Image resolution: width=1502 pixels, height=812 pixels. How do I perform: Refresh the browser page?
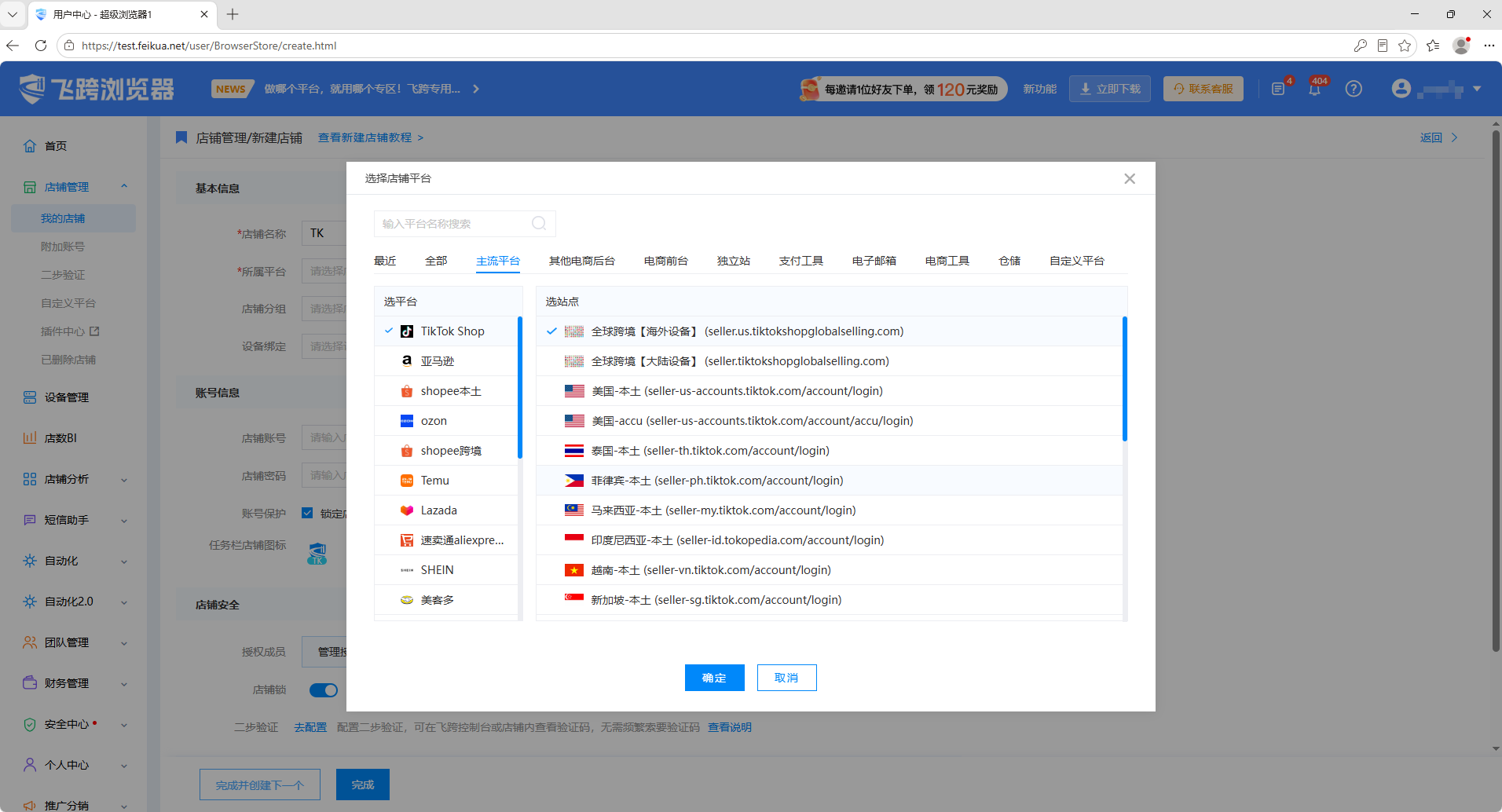(41, 46)
